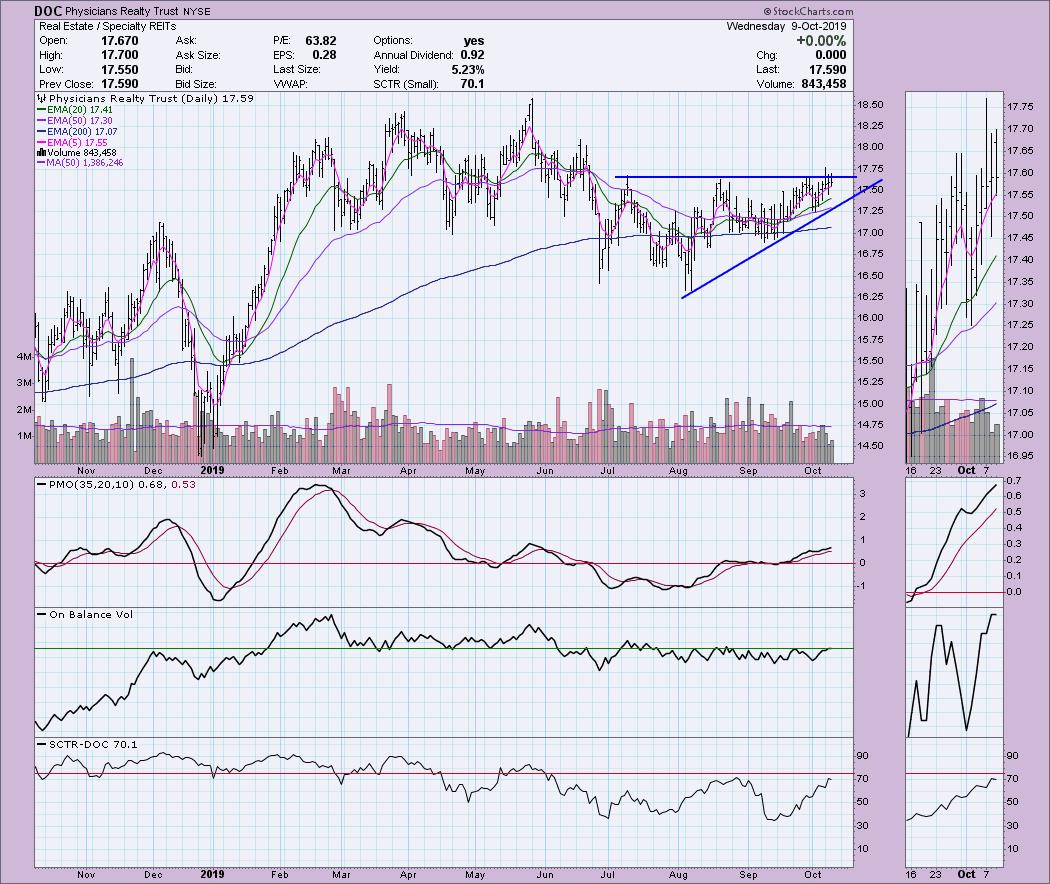Screen dimensions: 1050x884
Task: Click the Last price 17.590
Action: tap(827, 70)
